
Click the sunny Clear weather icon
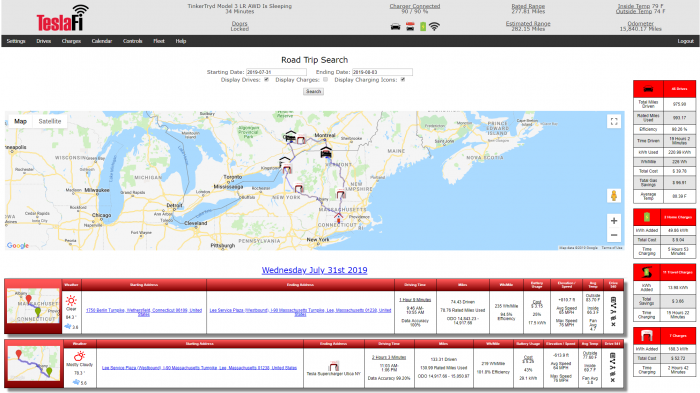pos(71,301)
